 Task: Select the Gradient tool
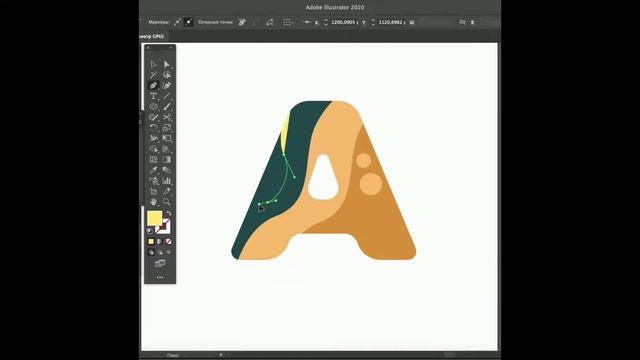(x=167, y=160)
